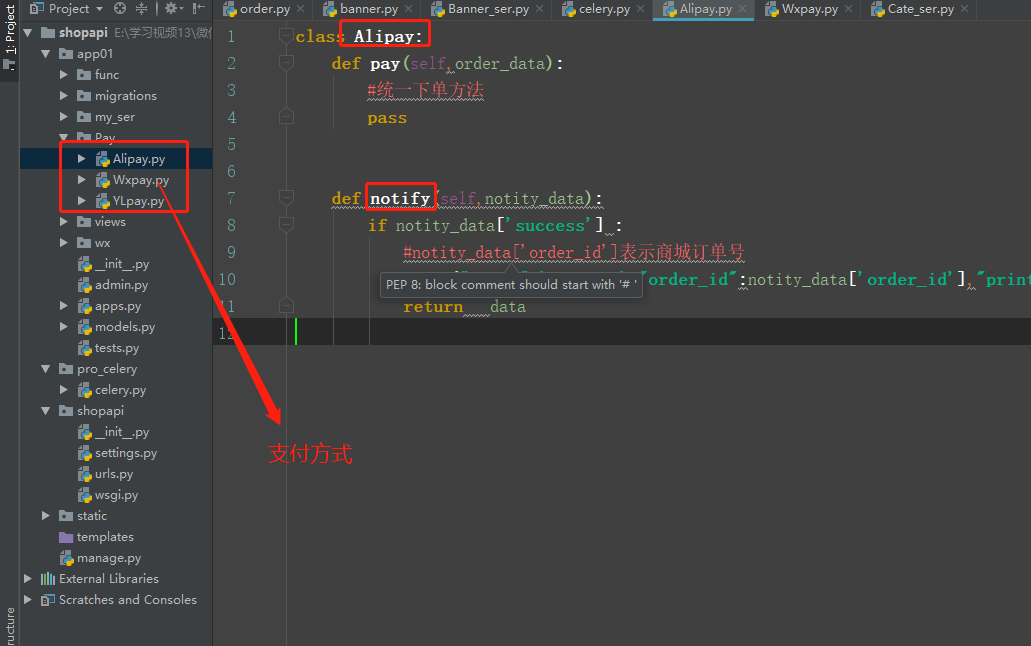
Task: Click the Scratches and Consoles icon
Action: 47,600
